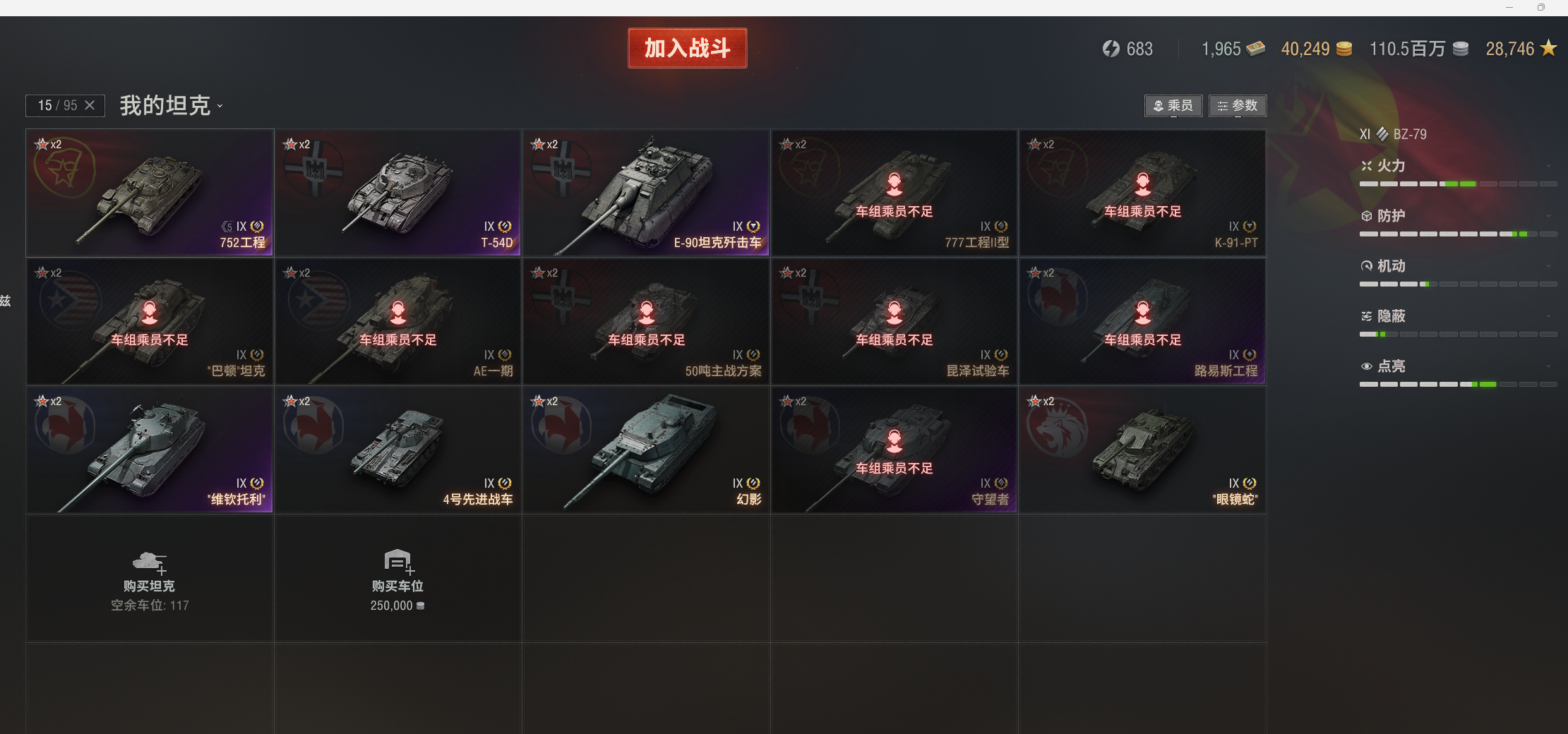Select the T-54D tank card
The image size is (1568, 734).
[x=398, y=193]
